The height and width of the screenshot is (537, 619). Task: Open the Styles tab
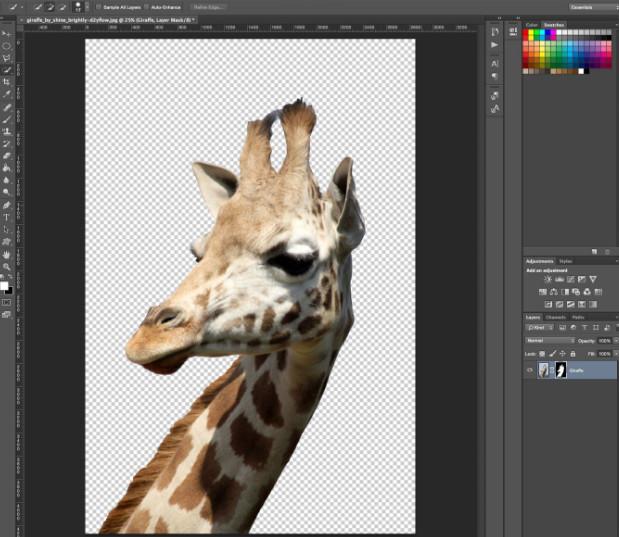click(x=566, y=261)
